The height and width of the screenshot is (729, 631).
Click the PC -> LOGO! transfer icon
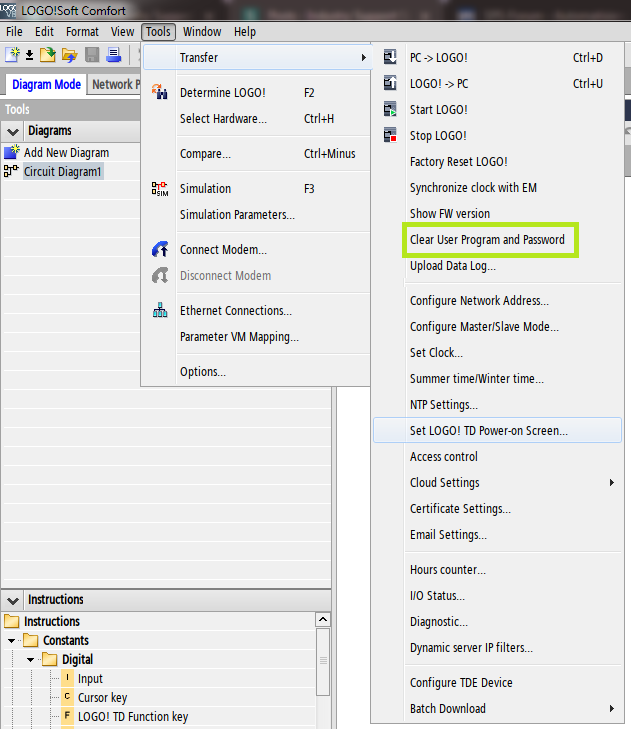point(390,57)
